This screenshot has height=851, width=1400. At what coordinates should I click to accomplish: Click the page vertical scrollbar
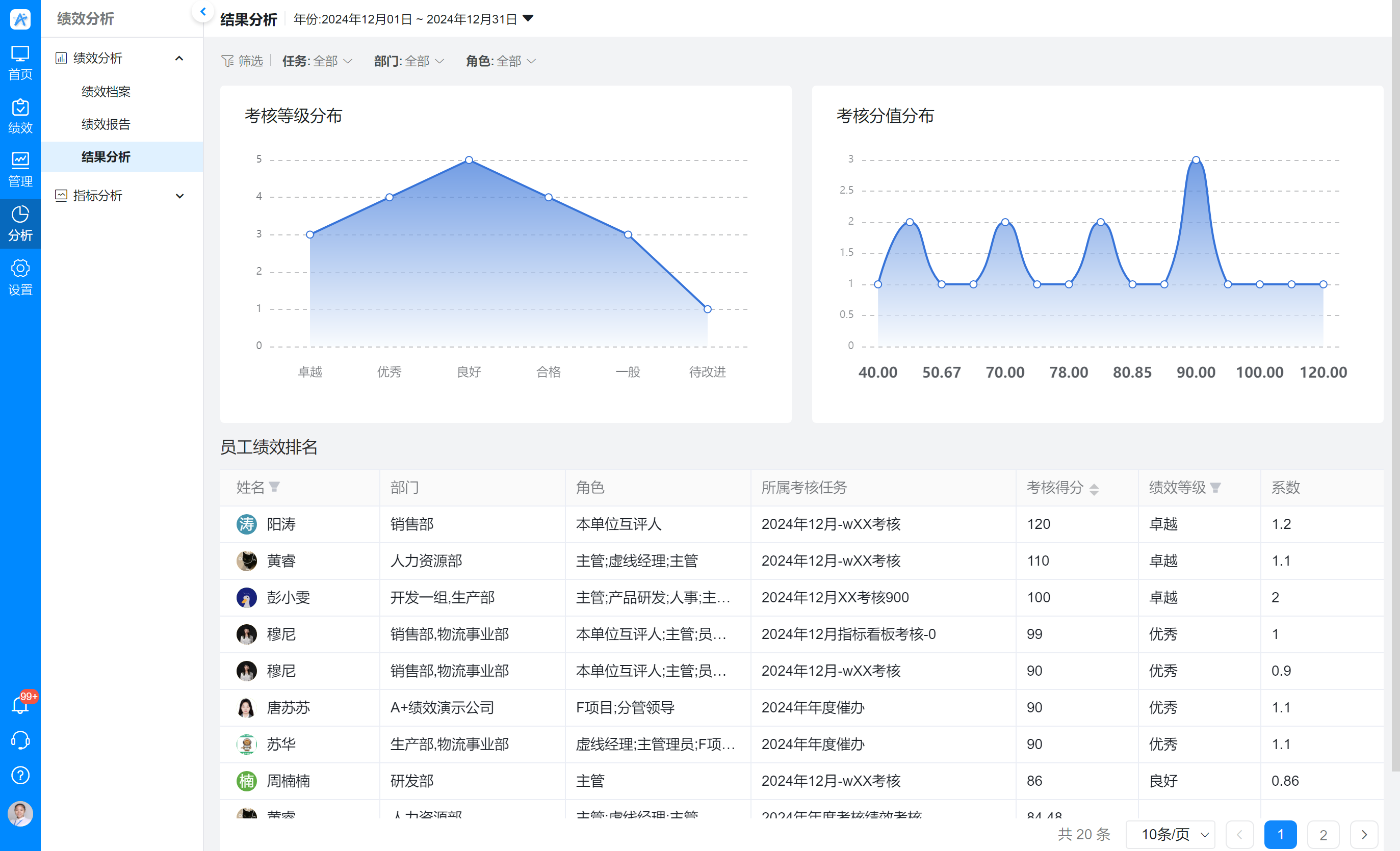tap(1395, 386)
